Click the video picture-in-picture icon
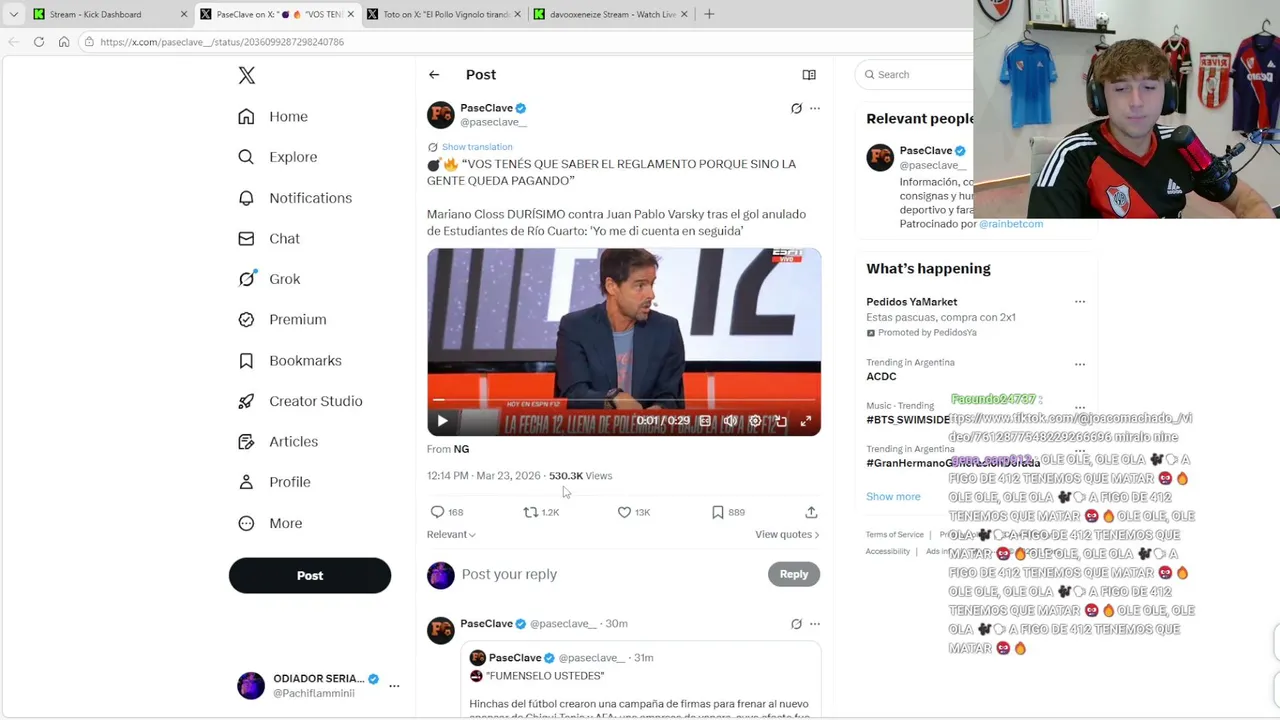This screenshot has height=720, width=1280. [x=781, y=421]
